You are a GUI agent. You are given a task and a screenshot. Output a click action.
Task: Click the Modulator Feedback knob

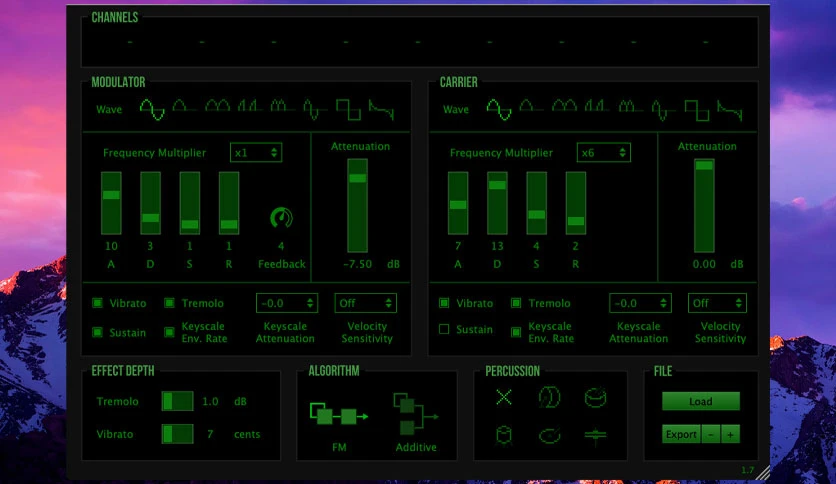pos(281,217)
